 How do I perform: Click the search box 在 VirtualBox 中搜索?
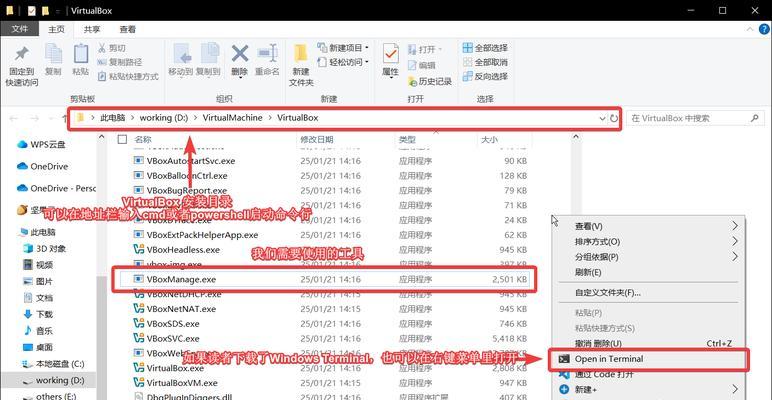pyautogui.click(x=694, y=118)
